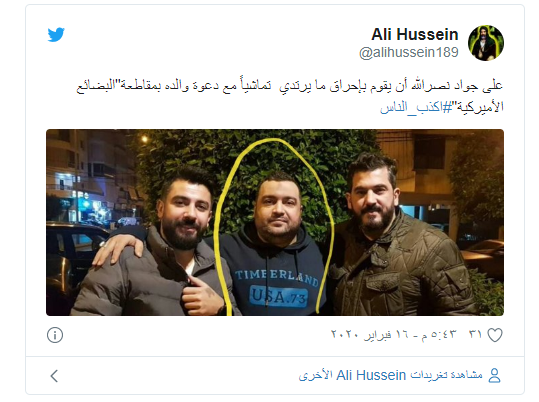Image resolution: width=539 pixels, height=402 pixels.
Task: Open مشاهدة تغريدات Ali Hussein الأخرى link
Action: point(390,375)
